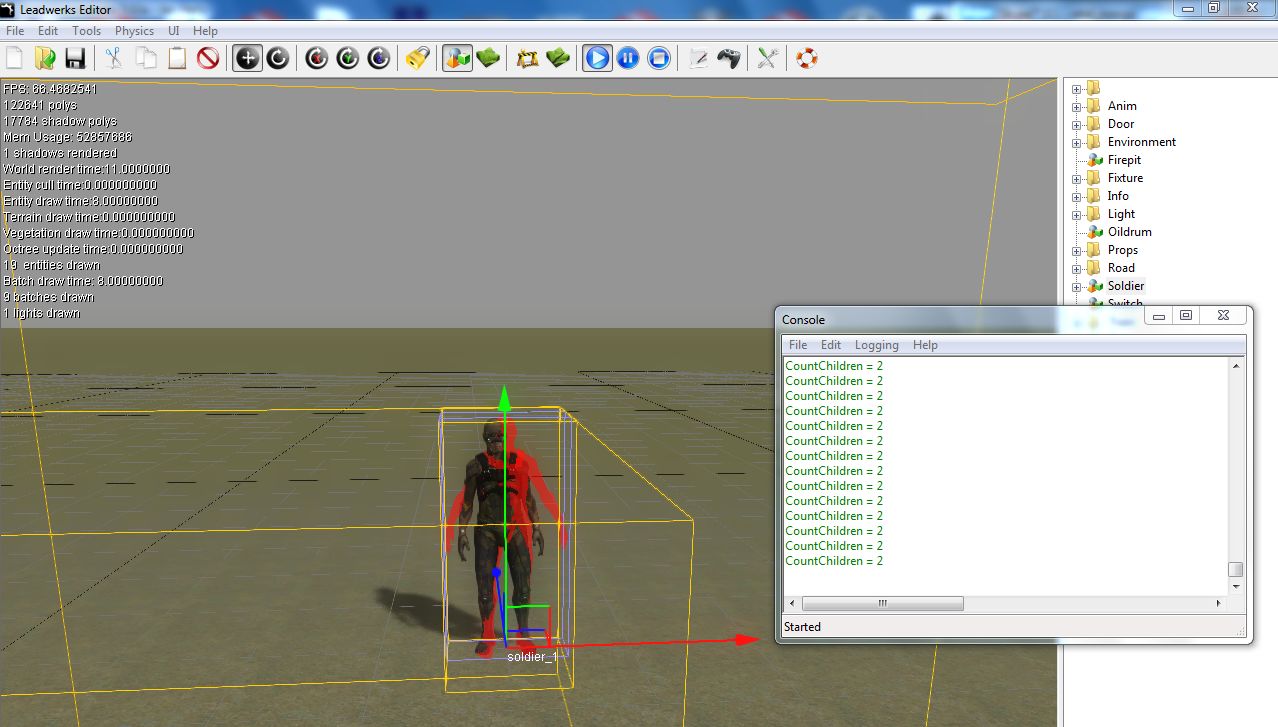Click the scissors Cut icon

click(x=113, y=58)
